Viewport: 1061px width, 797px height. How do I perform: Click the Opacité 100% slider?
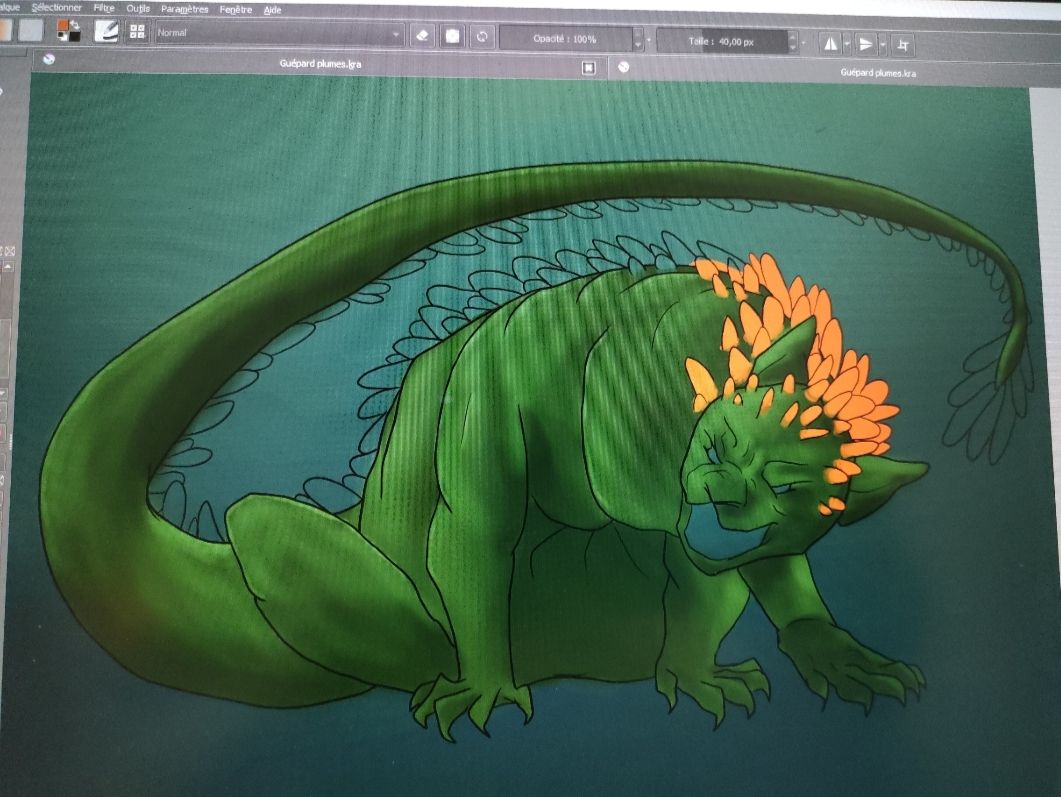tap(566, 39)
